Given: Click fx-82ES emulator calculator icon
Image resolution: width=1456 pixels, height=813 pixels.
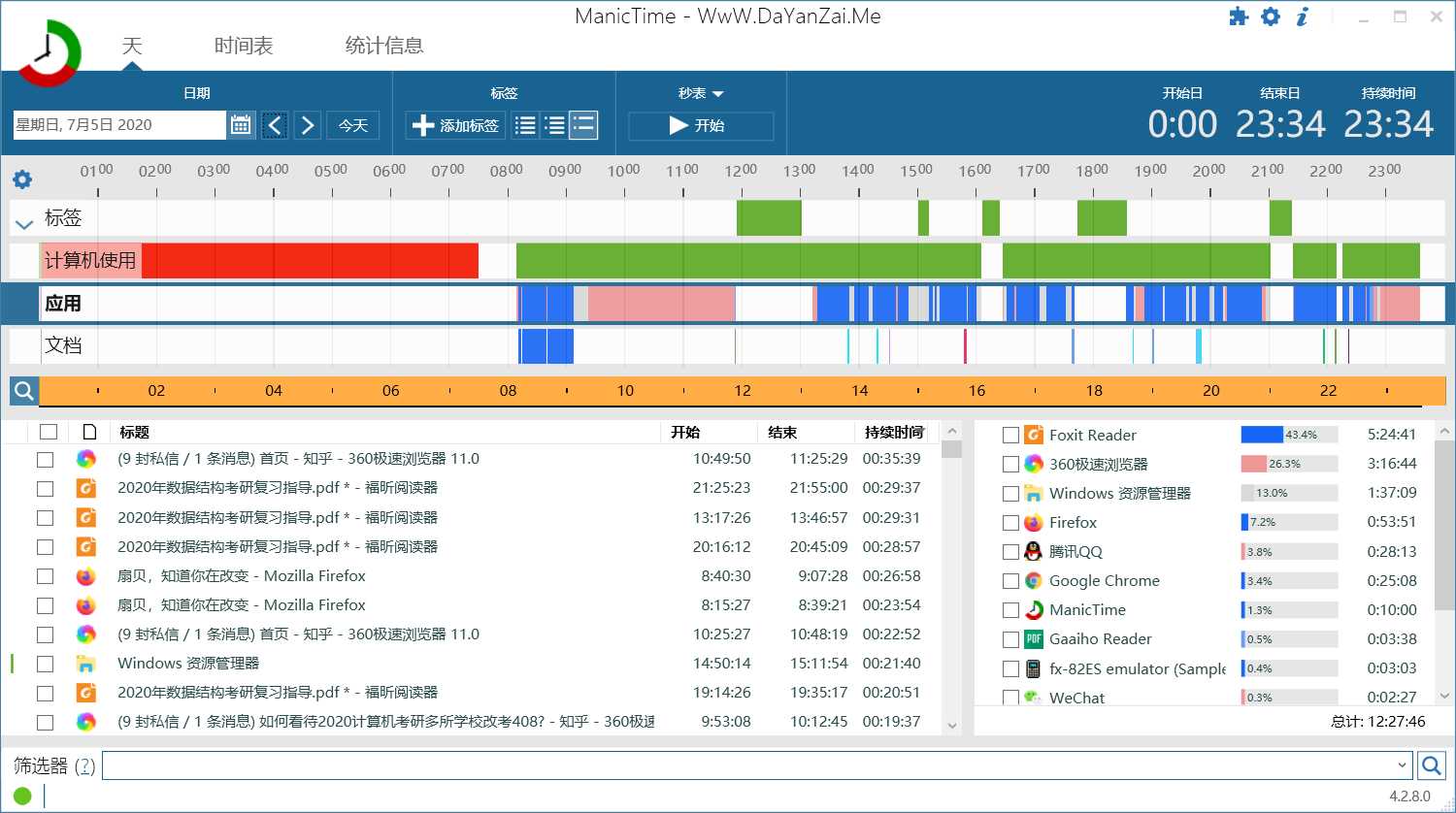Looking at the screenshot, I should pos(1034,667).
